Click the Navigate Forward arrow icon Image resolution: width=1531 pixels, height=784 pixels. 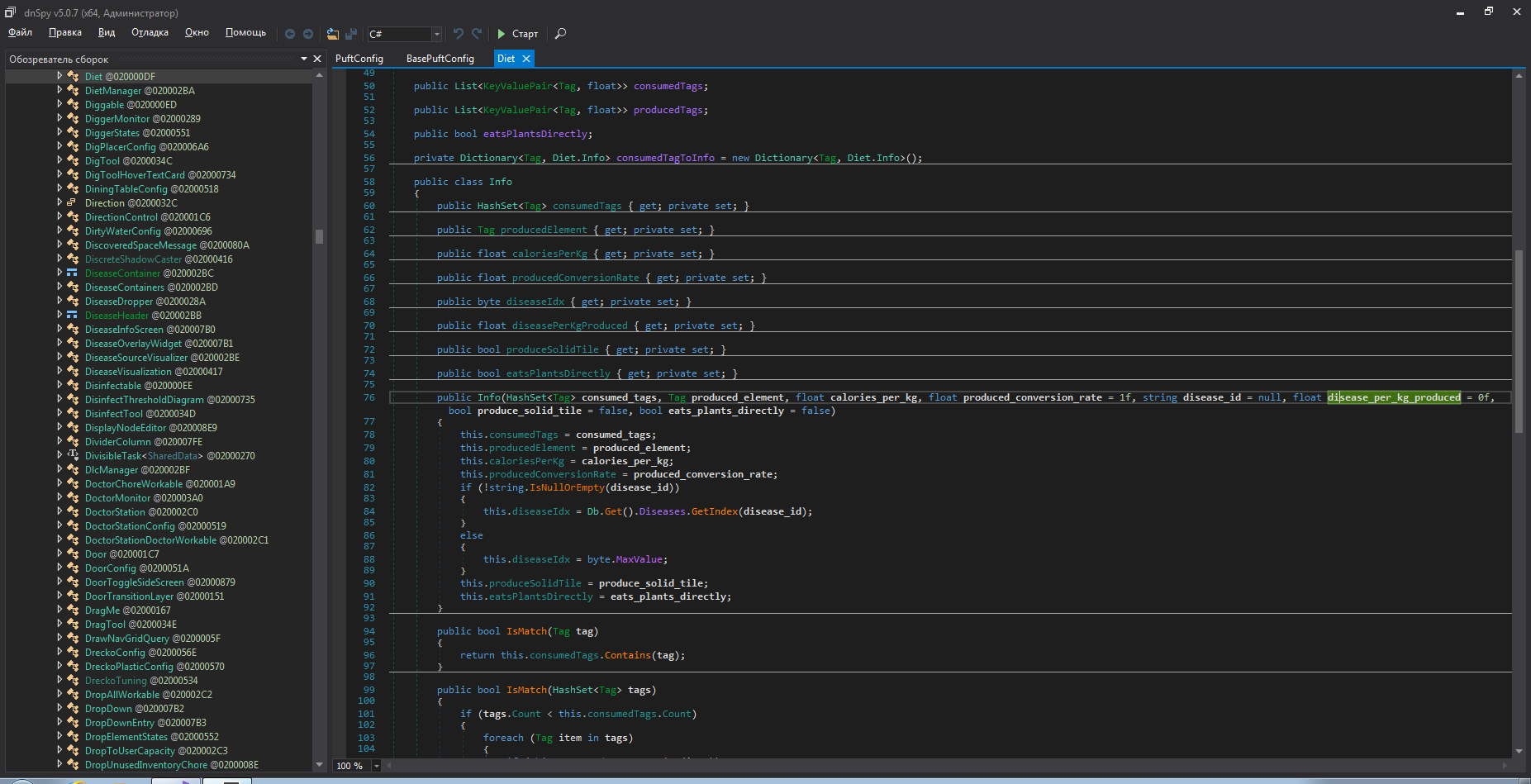click(x=308, y=34)
